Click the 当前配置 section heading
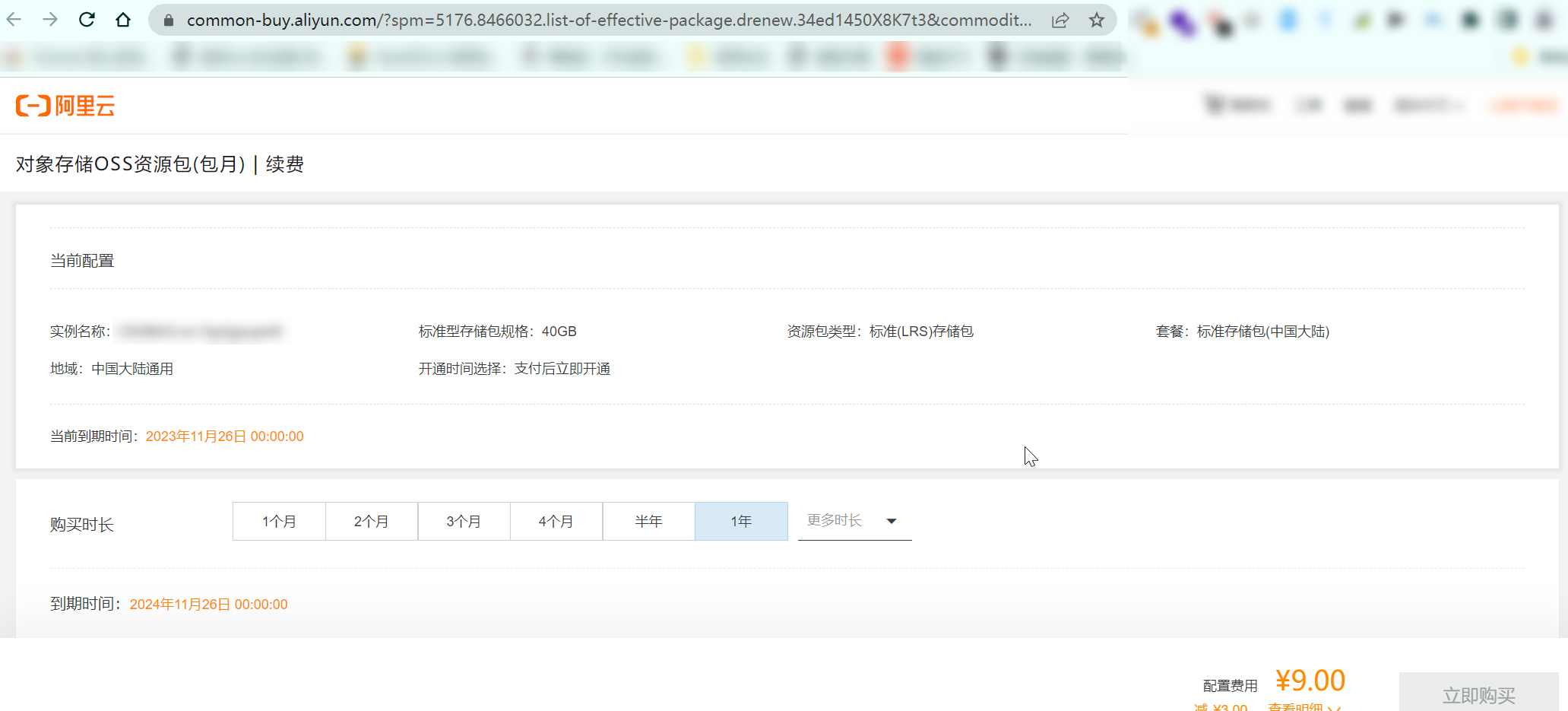Image resolution: width=1568 pixels, height=711 pixels. click(x=82, y=261)
